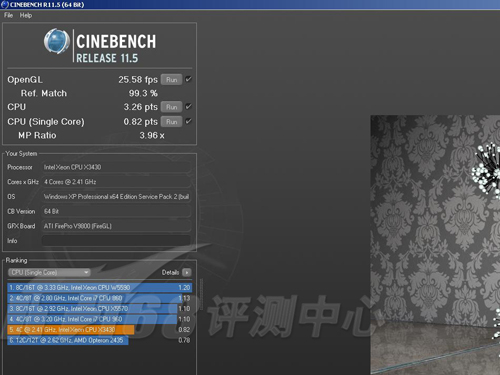The height and width of the screenshot is (375, 500).
Task: Select ranking entry AMD Opteron 2435
Action: (99, 340)
